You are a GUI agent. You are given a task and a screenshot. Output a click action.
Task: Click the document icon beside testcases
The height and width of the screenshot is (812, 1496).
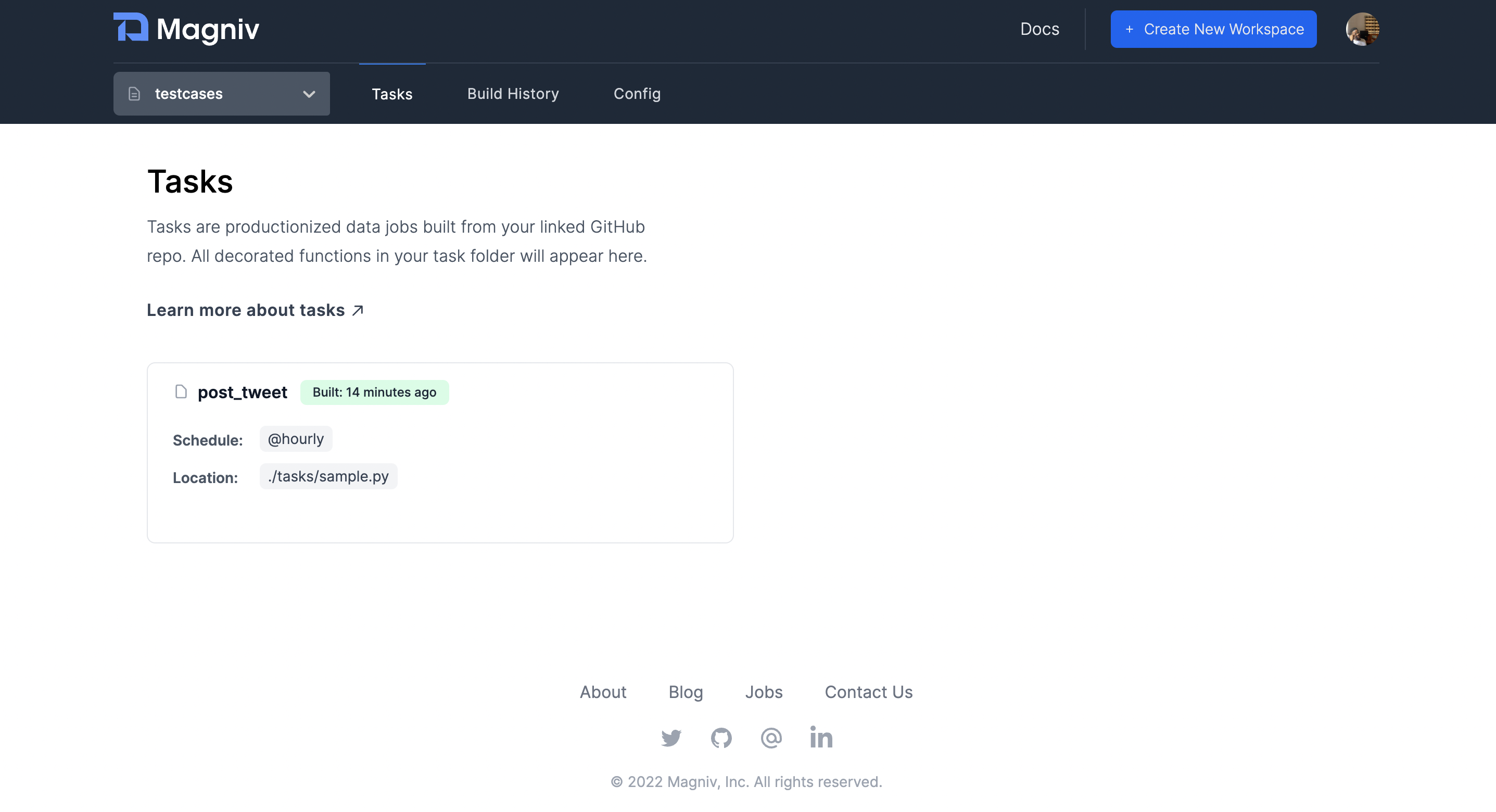(x=134, y=94)
